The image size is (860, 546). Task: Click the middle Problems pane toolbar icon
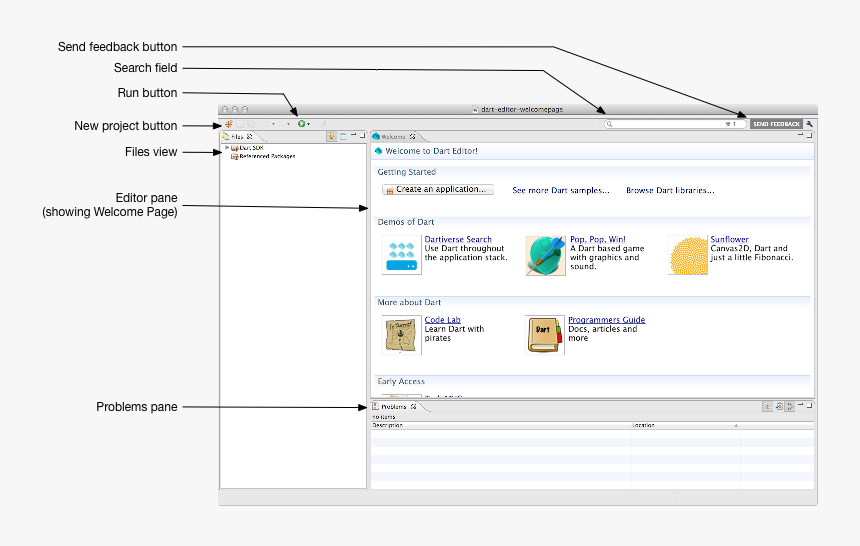click(x=779, y=407)
